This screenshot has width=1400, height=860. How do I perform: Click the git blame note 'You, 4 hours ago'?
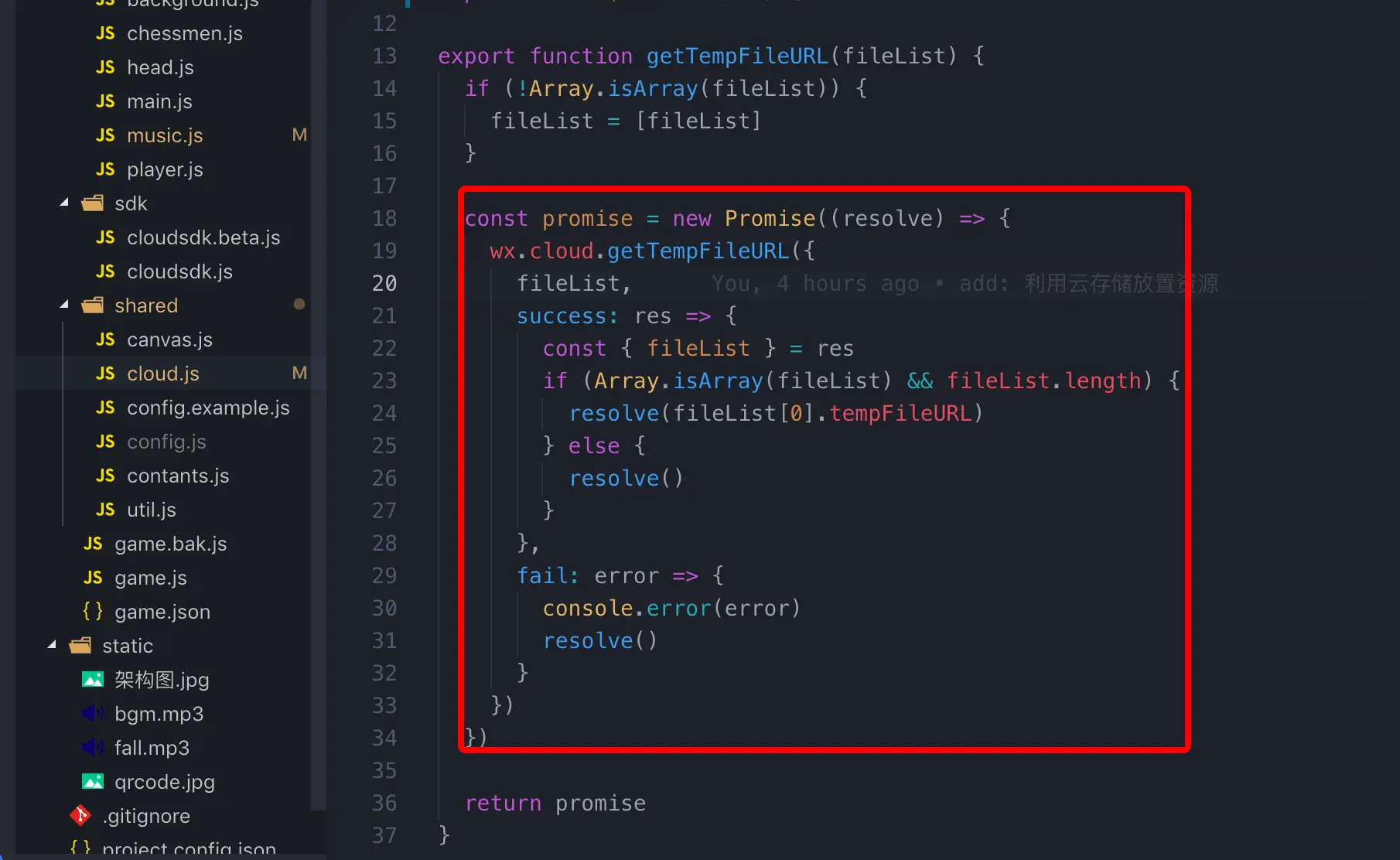(x=816, y=284)
